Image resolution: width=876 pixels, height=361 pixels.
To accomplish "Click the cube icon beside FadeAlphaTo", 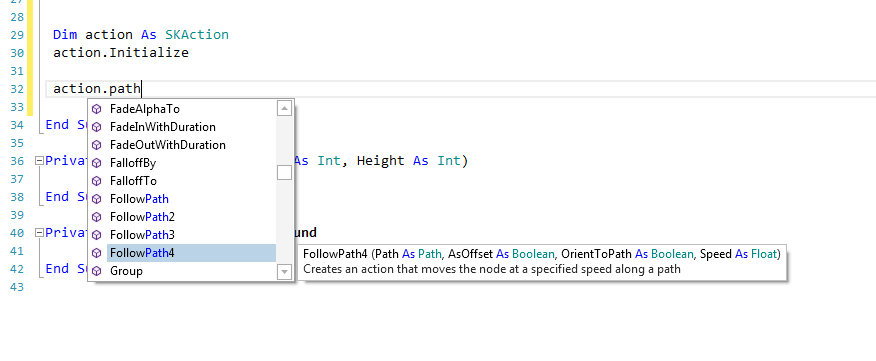I will pos(97,109).
